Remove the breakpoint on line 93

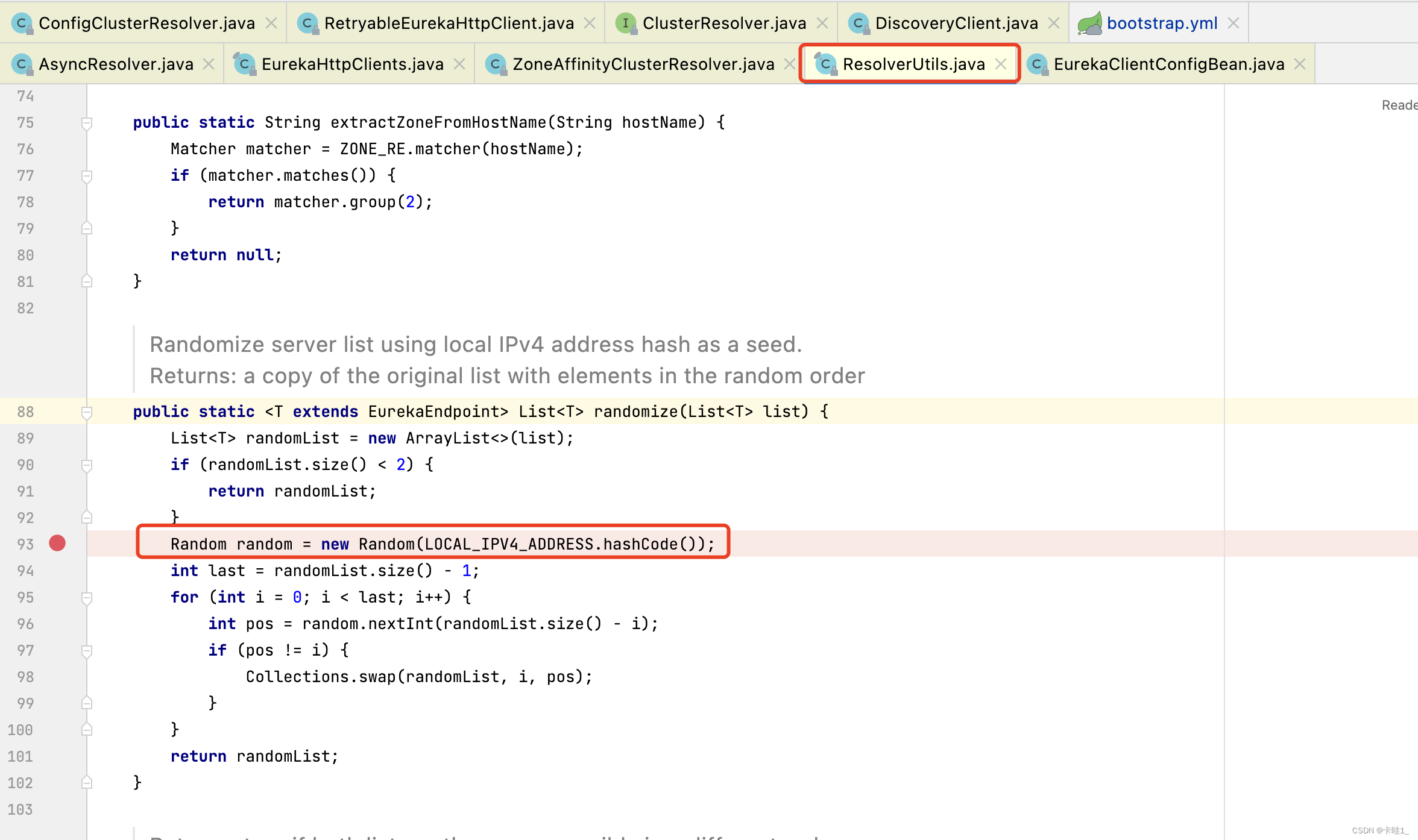point(57,544)
